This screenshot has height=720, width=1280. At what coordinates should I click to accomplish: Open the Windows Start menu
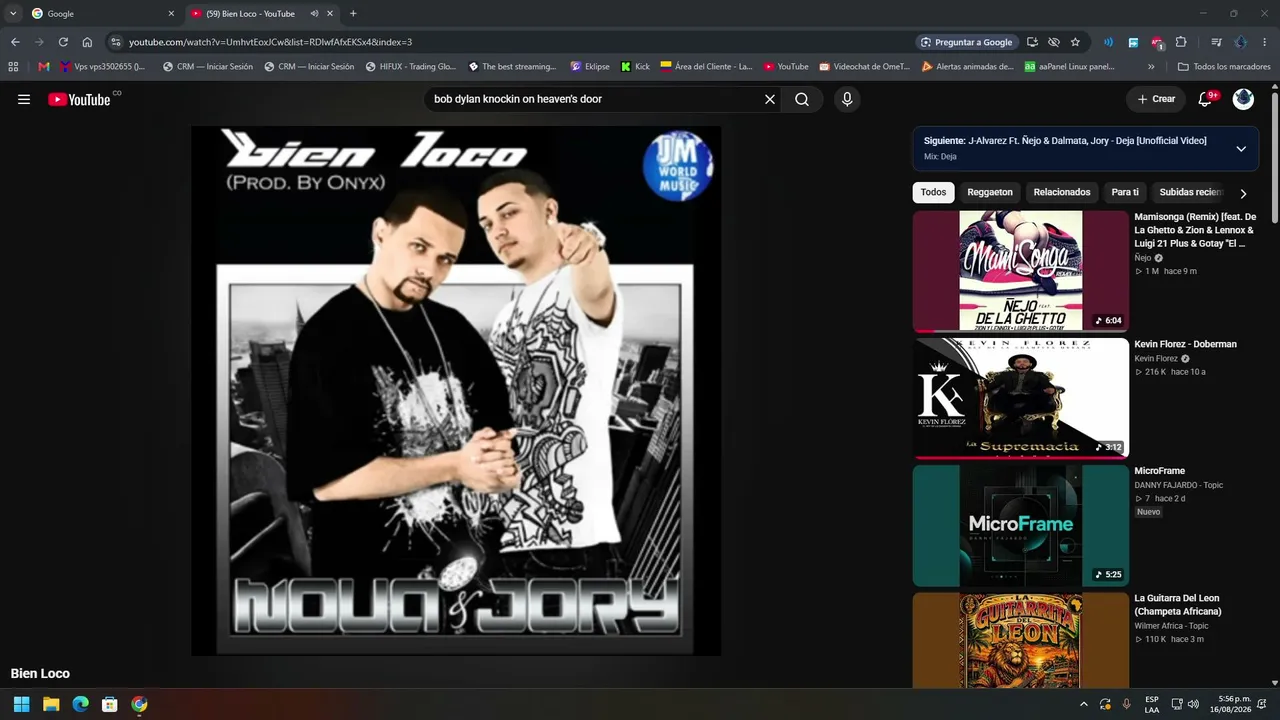point(22,704)
